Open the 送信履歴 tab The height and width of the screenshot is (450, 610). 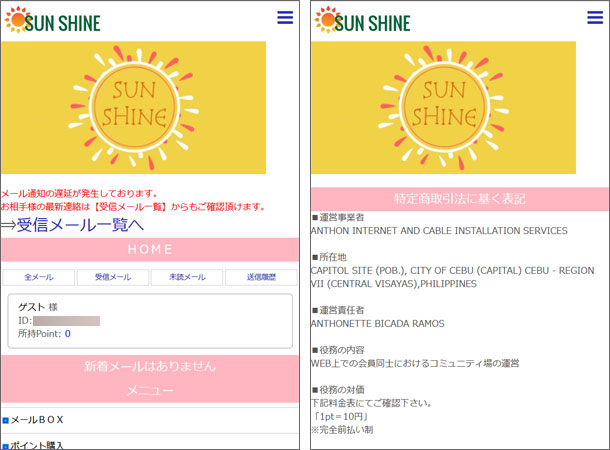[261, 277]
